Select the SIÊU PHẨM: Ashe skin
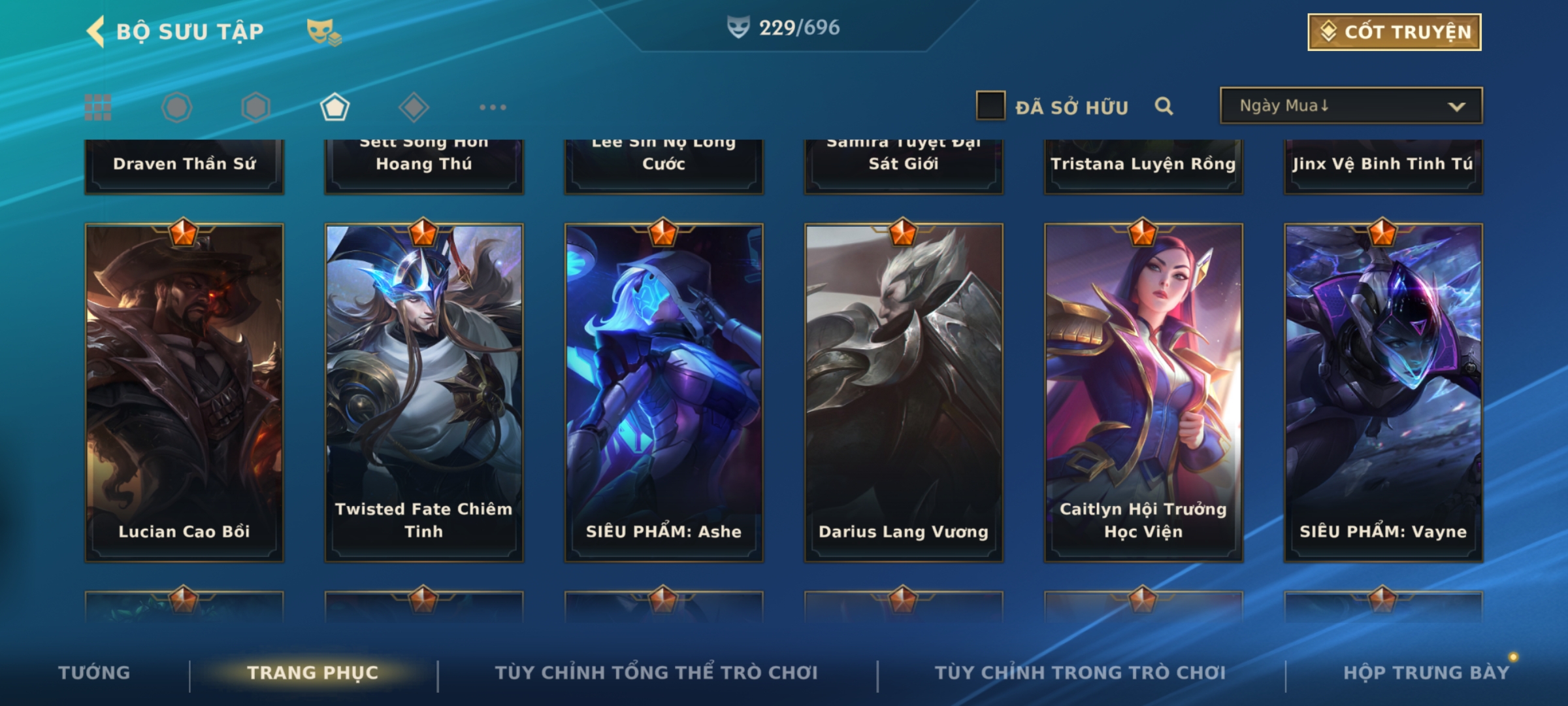Screen dimensions: 1568x706 point(664,392)
